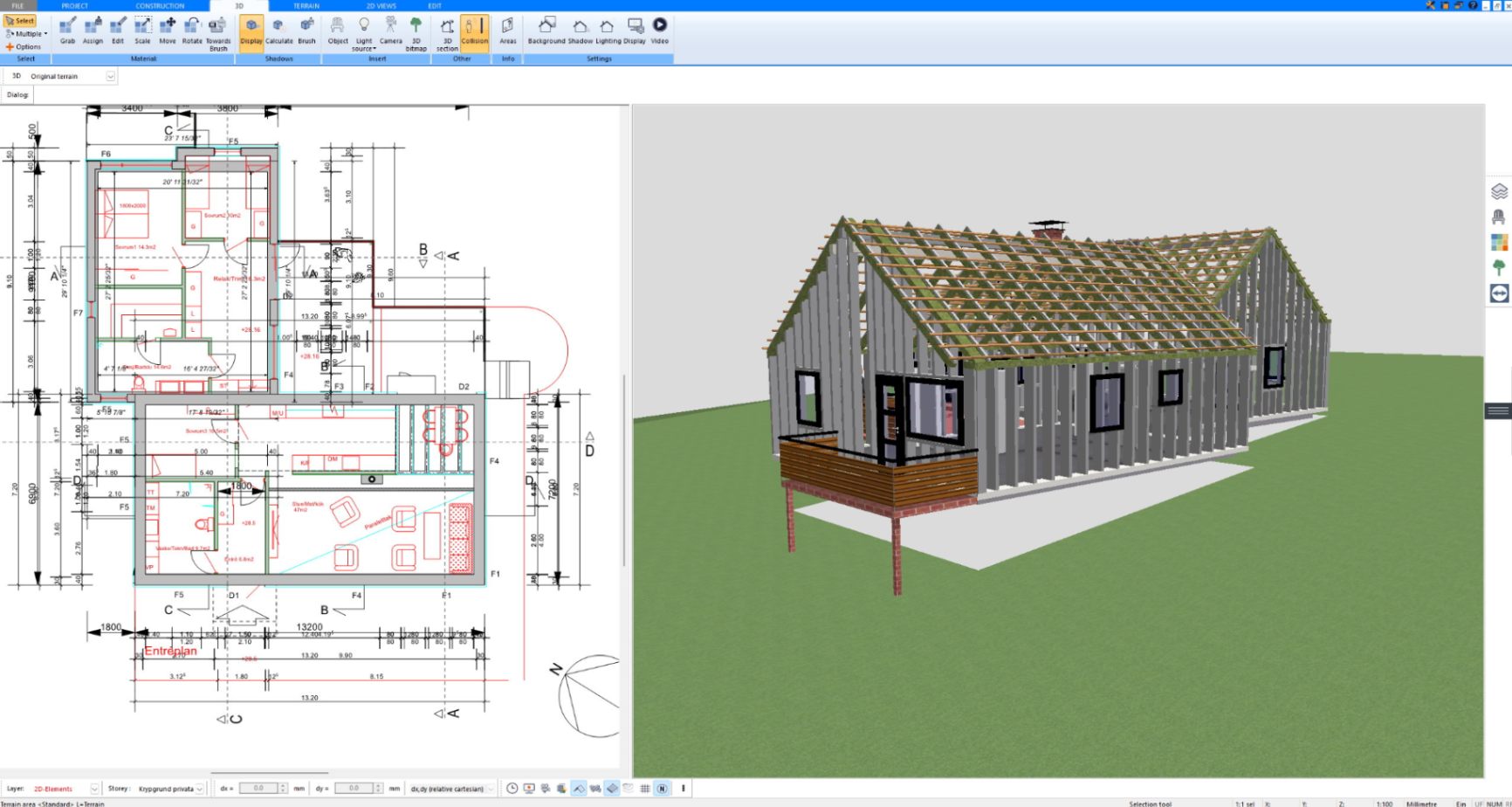
Task: Toggle the Select mode button
Action: pyautogui.click(x=20, y=21)
